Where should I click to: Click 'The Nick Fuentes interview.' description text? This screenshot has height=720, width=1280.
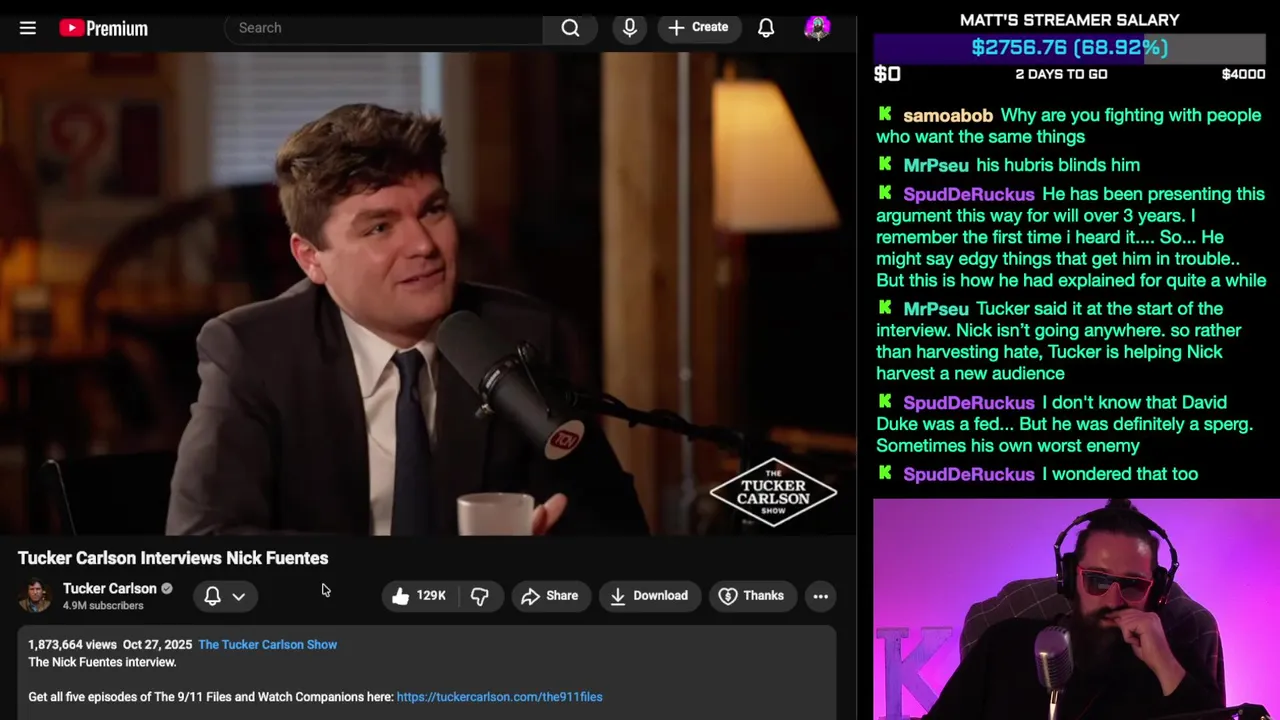pos(102,662)
